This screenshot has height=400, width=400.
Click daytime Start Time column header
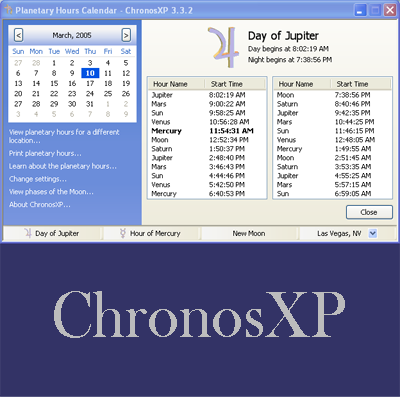pyautogui.click(x=235, y=84)
